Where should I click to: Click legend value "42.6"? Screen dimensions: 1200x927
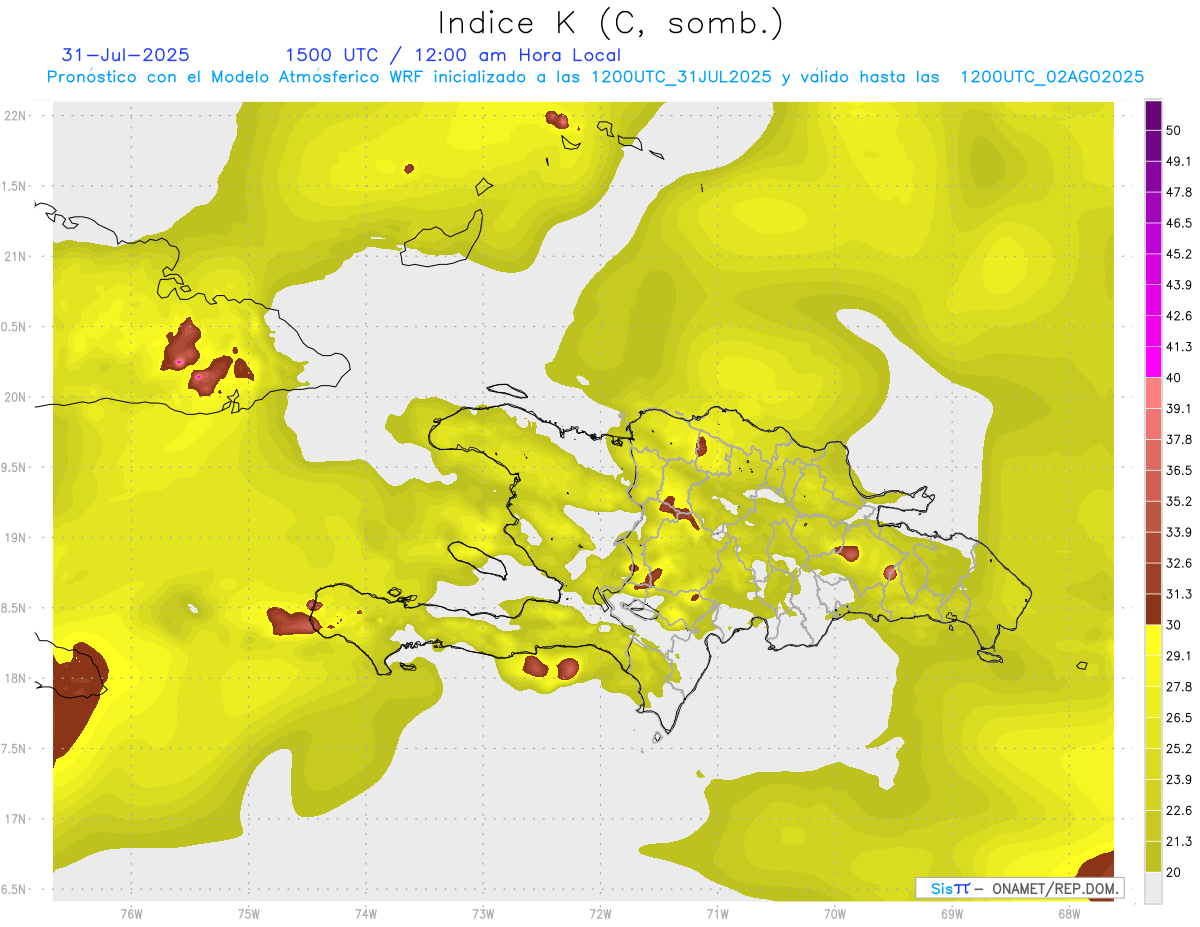1179,316
